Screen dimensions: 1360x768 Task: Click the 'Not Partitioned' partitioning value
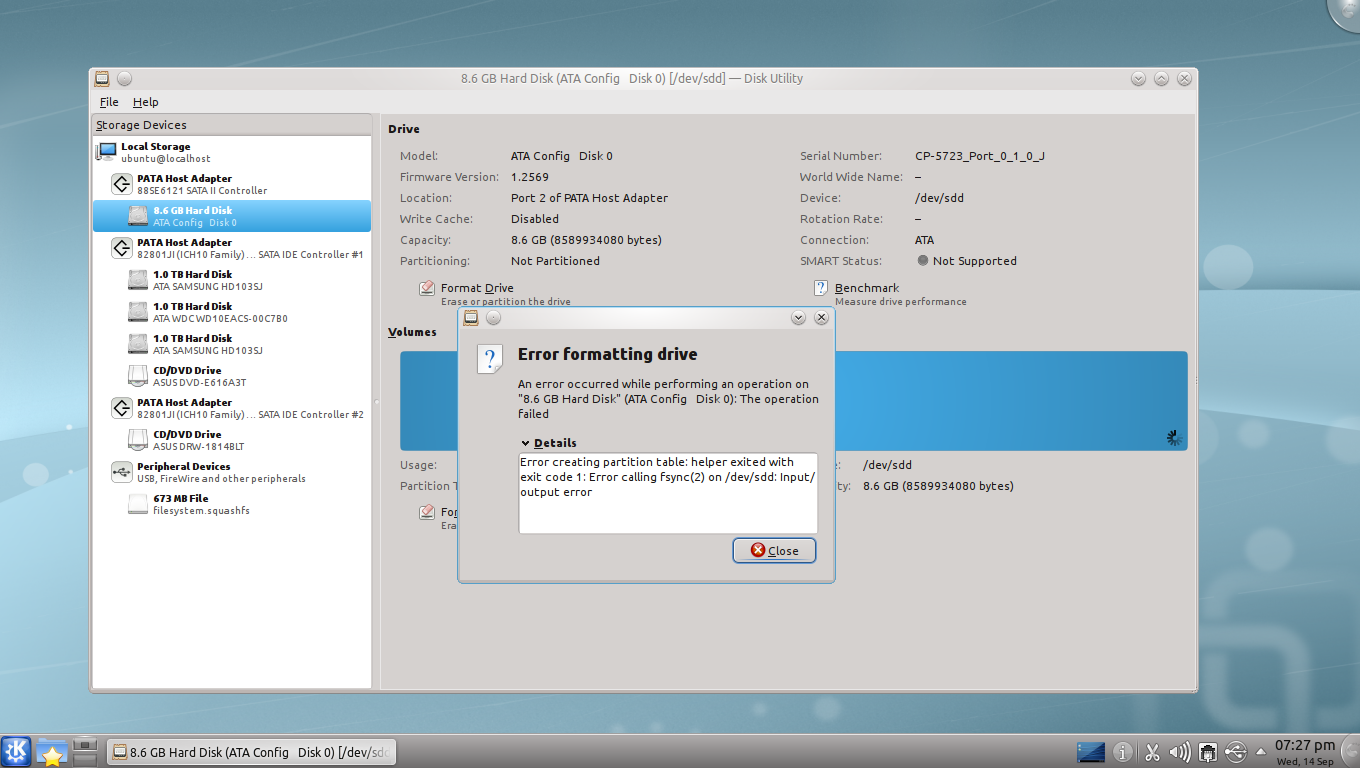(555, 261)
